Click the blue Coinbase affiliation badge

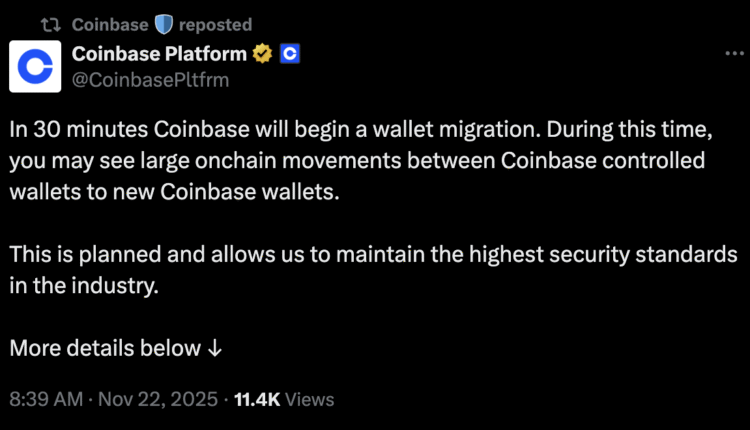click(289, 55)
